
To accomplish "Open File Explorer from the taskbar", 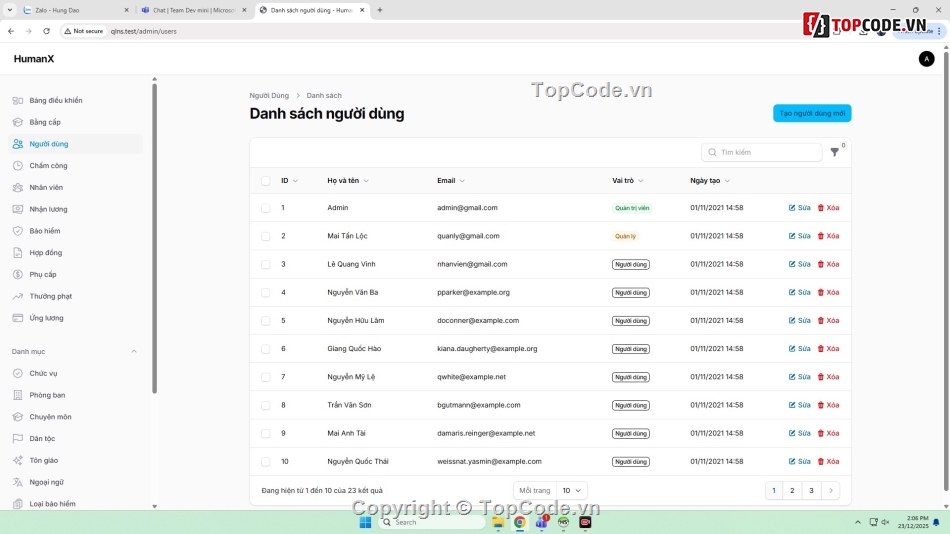I will click(497, 522).
